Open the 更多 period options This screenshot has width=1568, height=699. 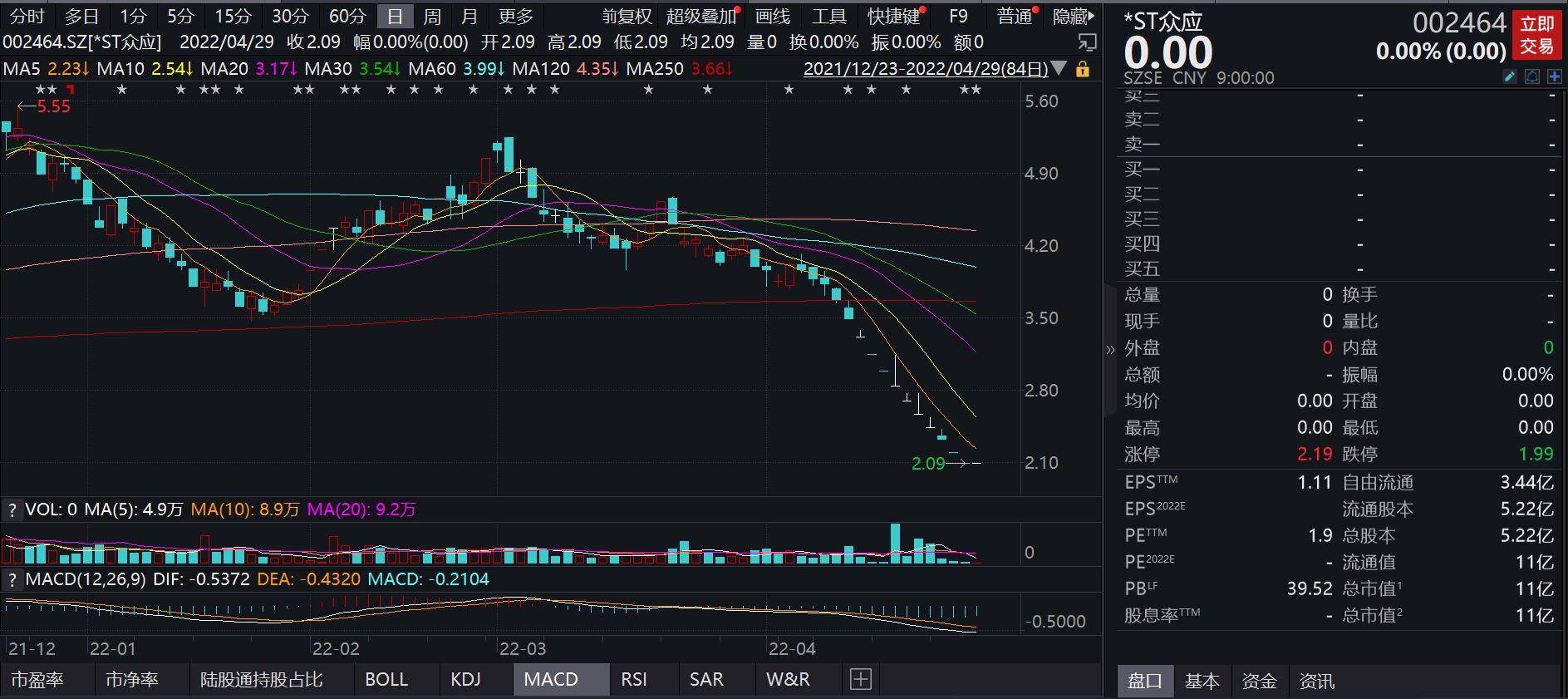pos(516,16)
